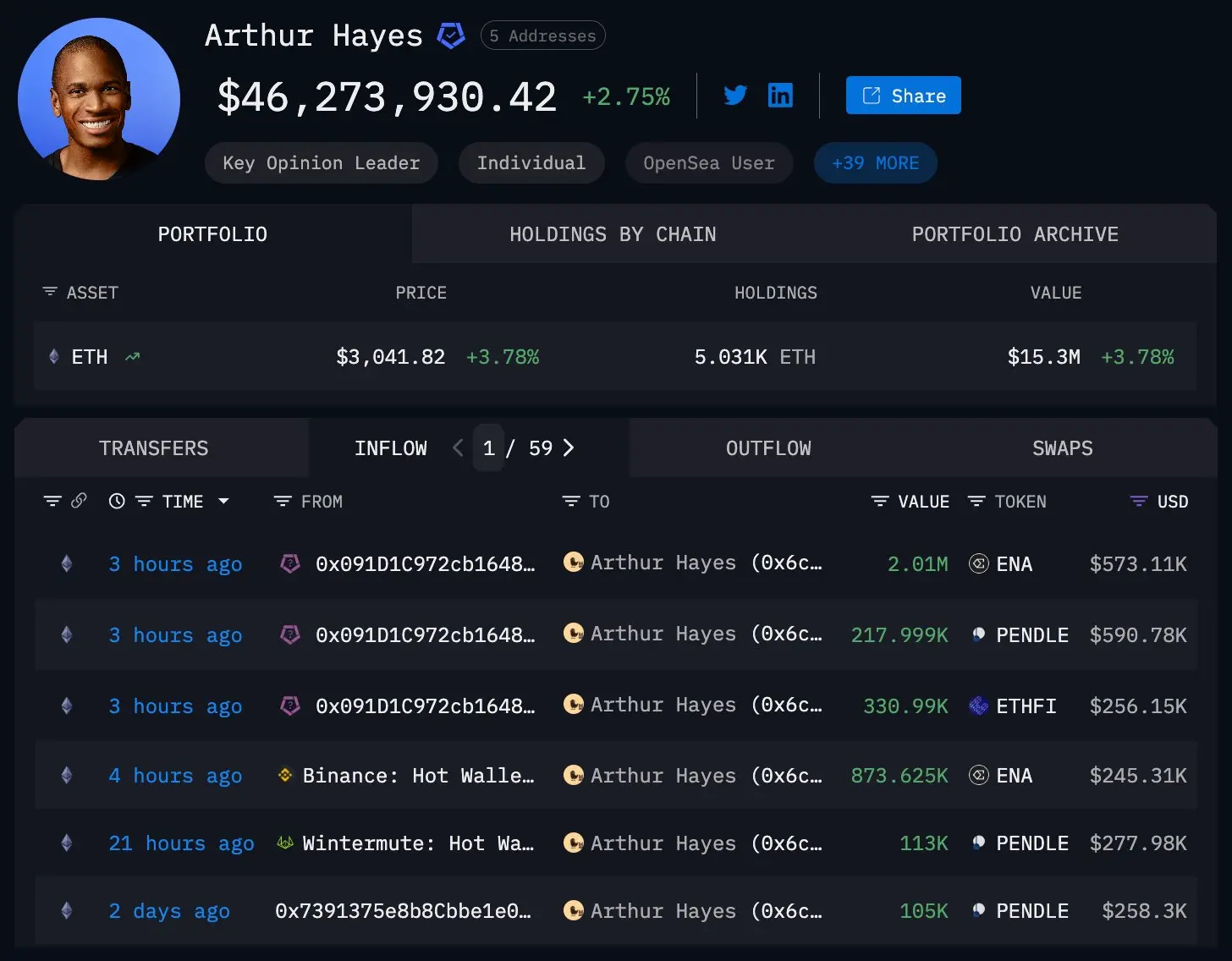The image size is (1232, 961).
Task: Select the OpenSea User tag
Action: pyautogui.click(x=709, y=163)
